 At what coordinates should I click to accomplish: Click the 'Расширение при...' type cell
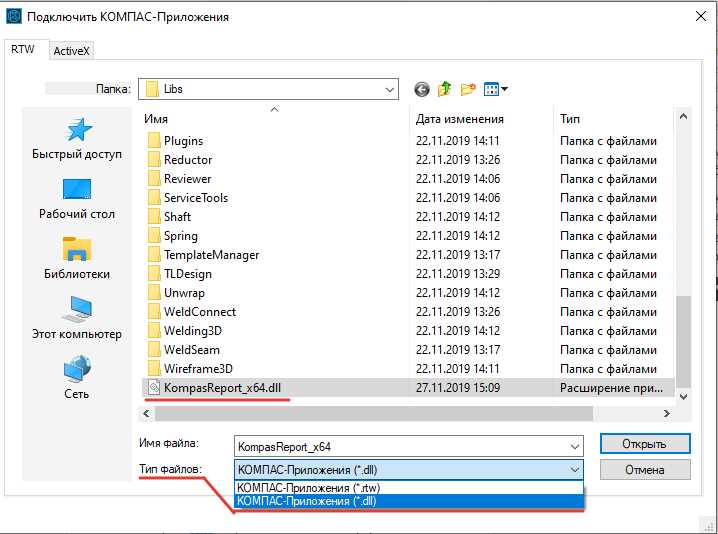coord(611,388)
